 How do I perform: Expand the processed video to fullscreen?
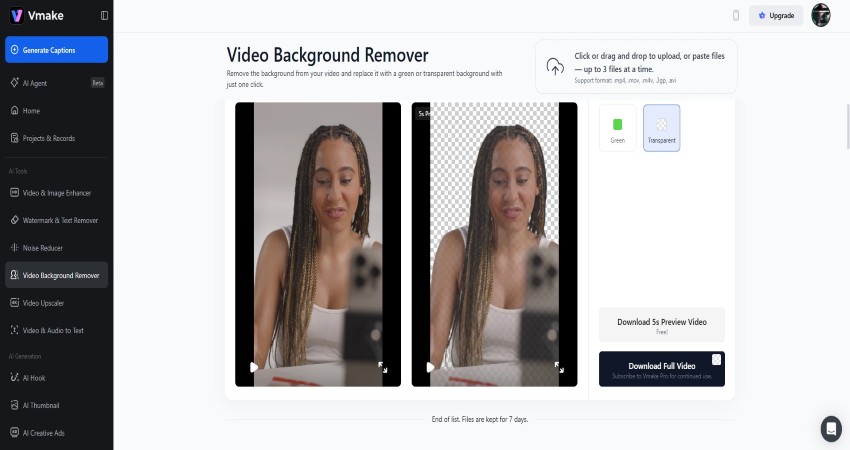(559, 367)
